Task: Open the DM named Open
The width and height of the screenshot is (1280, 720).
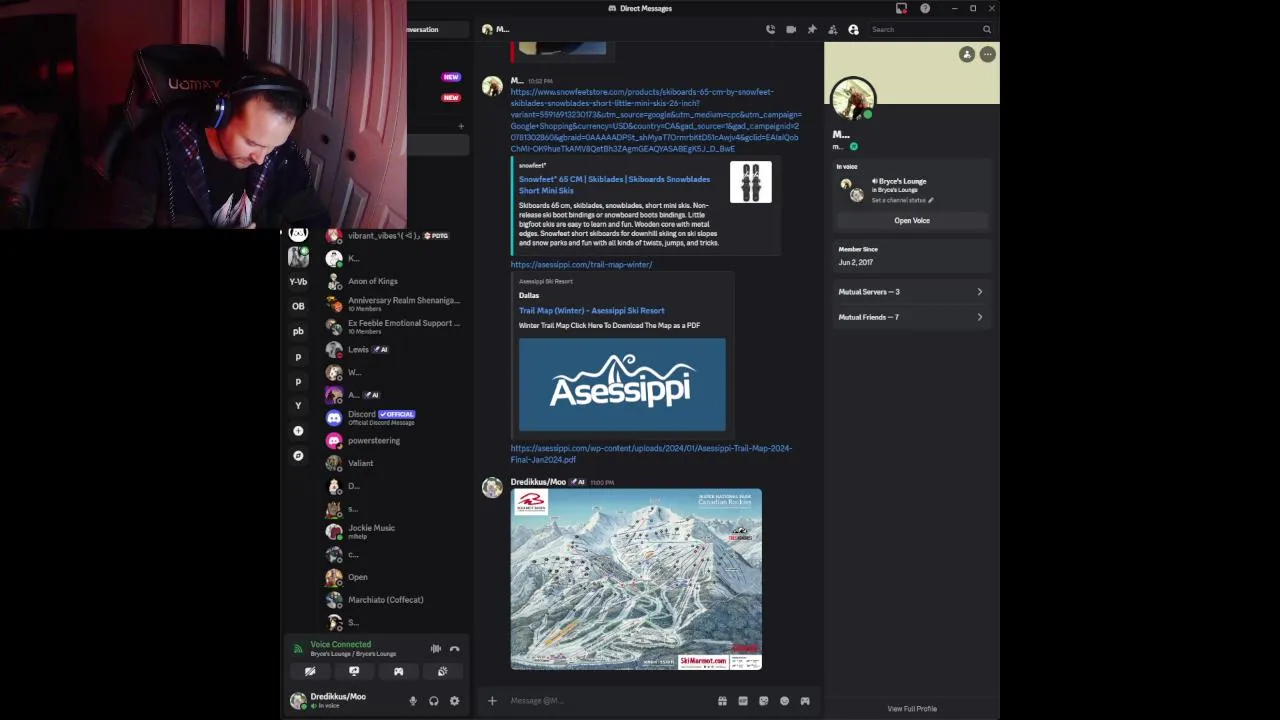Action: pos(394,577)
